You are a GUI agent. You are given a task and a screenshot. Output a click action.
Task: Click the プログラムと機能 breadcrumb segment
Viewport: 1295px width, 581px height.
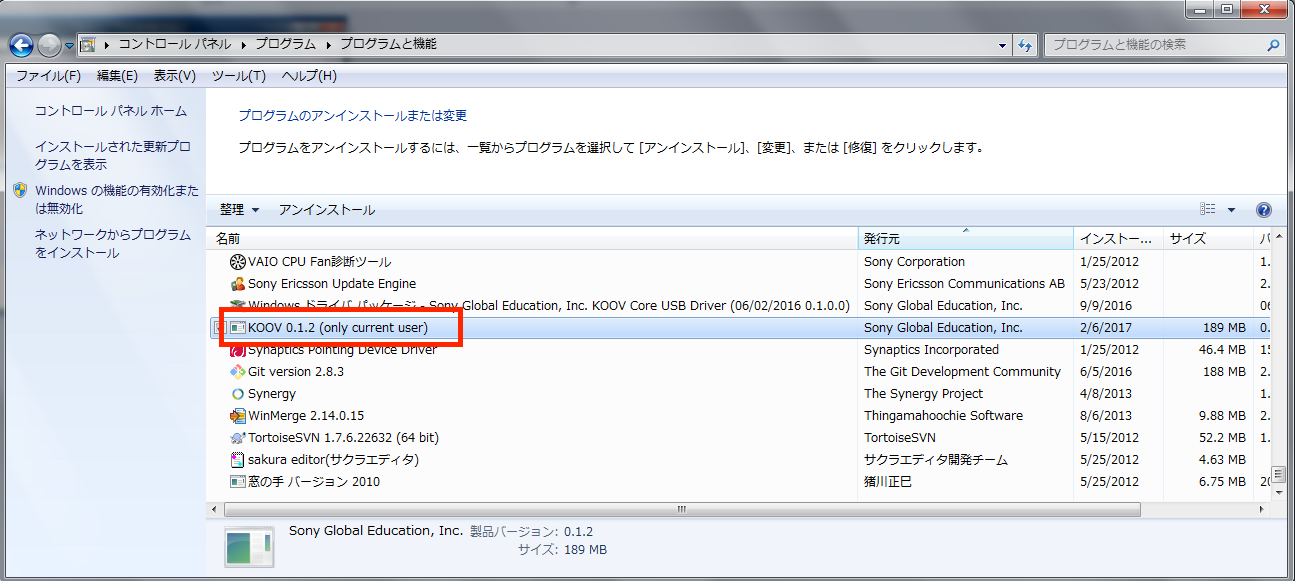[388, 45]
